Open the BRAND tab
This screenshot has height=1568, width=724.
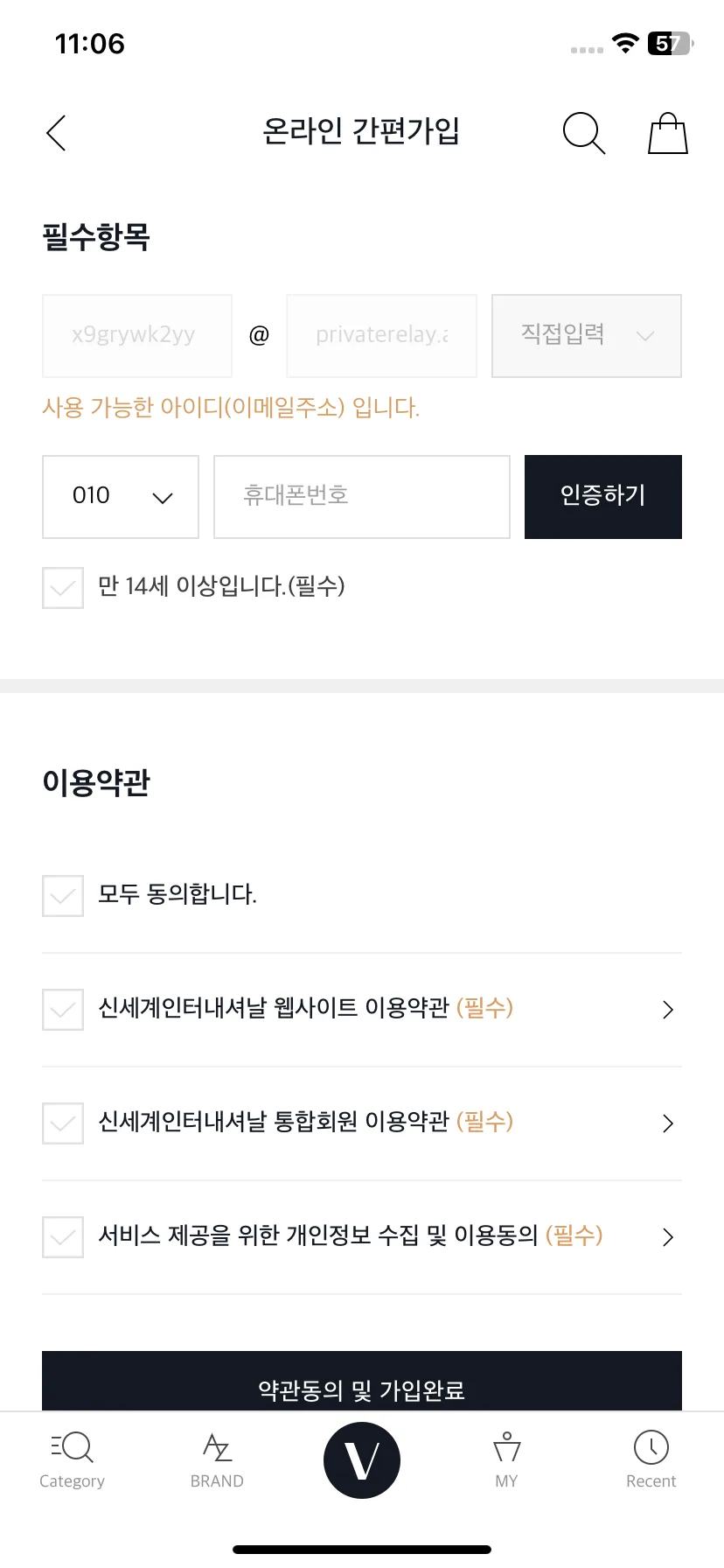coord(217,1459)
